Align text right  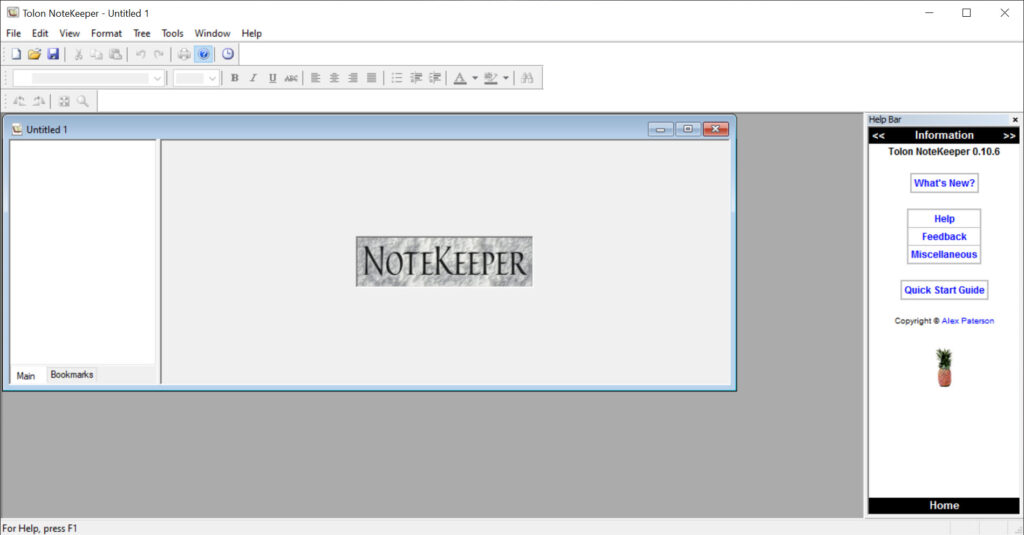point(353,78)
